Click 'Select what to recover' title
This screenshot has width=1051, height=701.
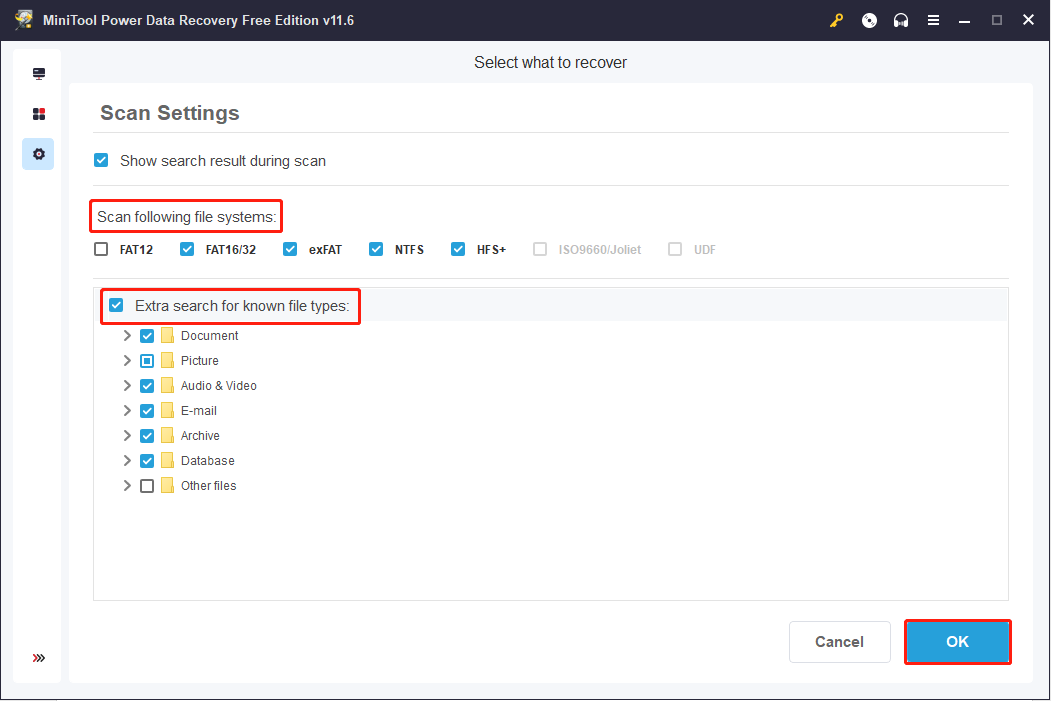click(x=550, y=62)
